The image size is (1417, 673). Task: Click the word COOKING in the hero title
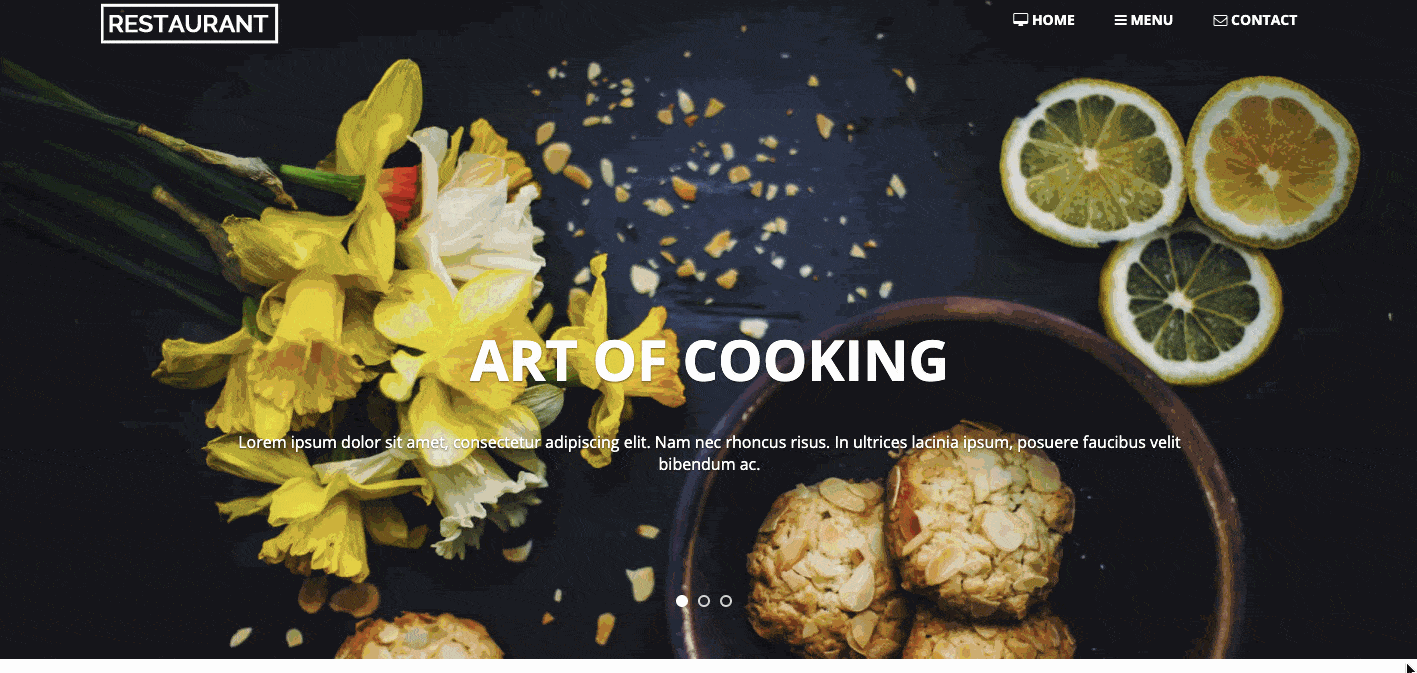point(816,361)
